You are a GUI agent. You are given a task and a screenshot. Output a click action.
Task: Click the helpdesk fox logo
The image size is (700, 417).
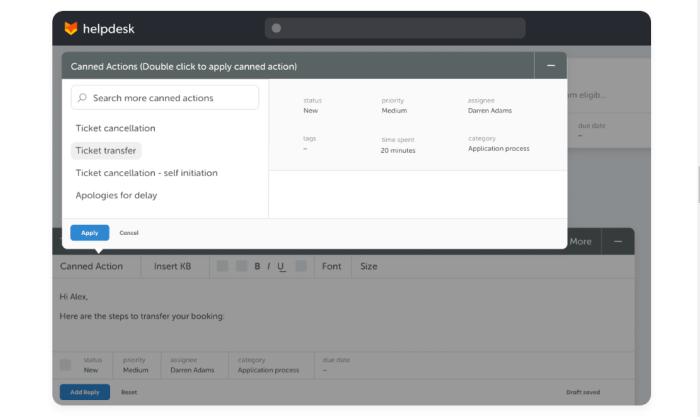pyautogui.click(x=71, y=29)
